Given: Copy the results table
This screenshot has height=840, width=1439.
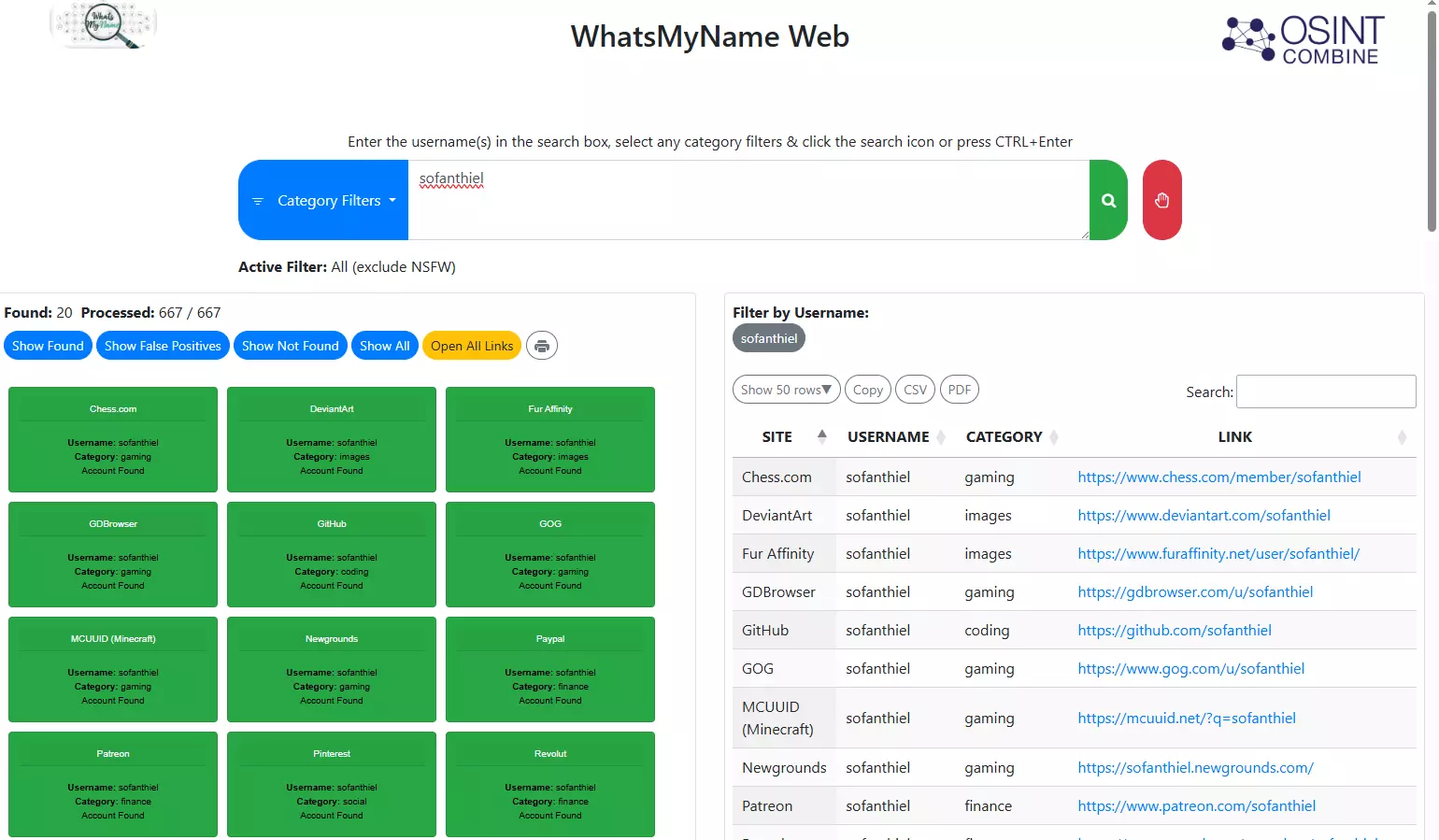Looking at the screenshot, I should tap(868, 390).
